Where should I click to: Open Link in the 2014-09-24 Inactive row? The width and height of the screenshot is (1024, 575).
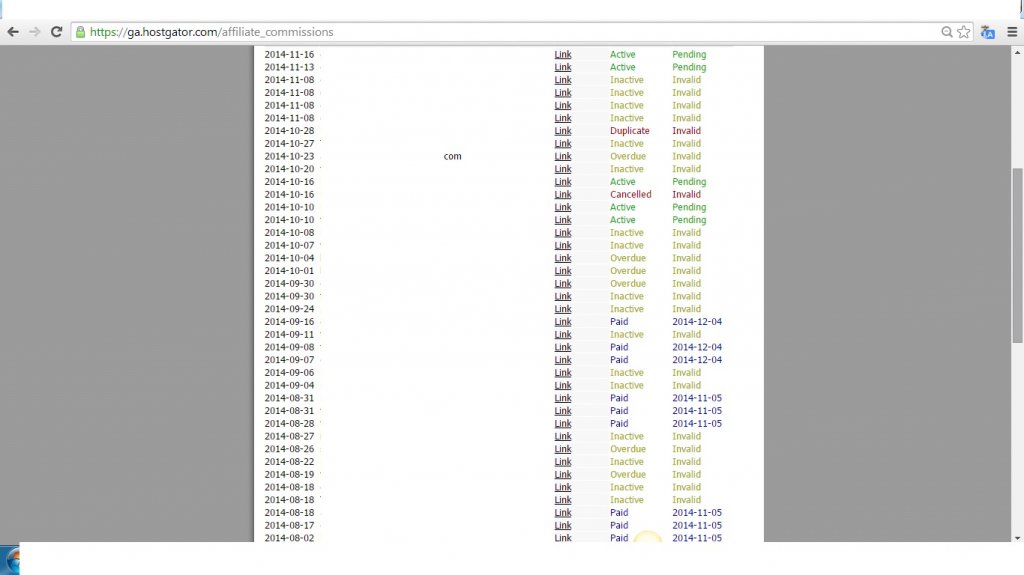tap(563, 309)
